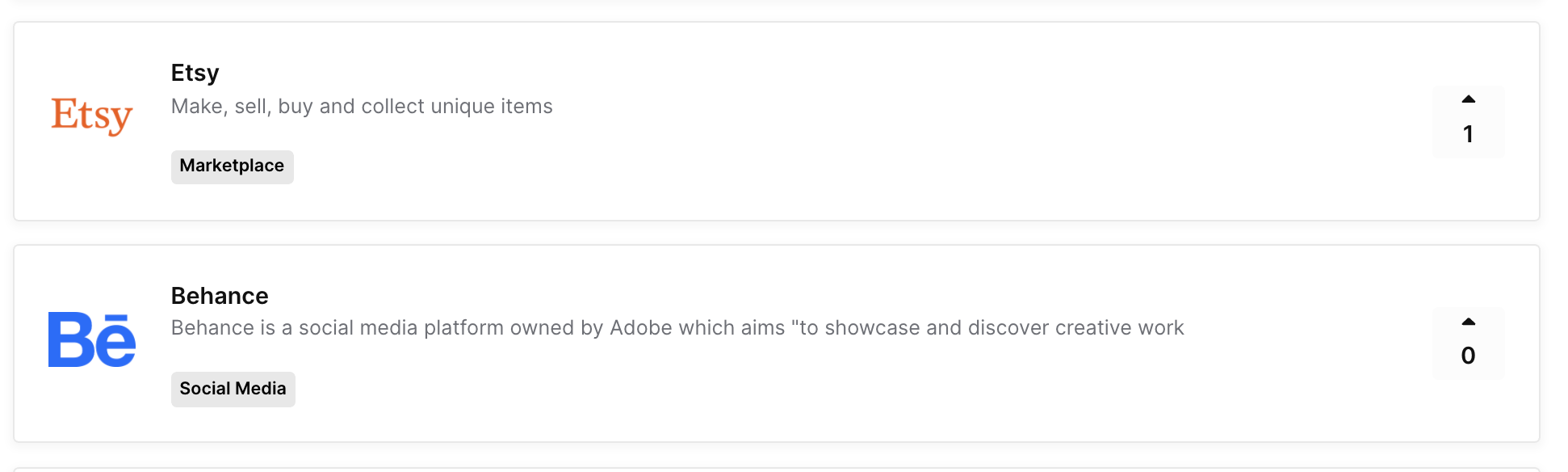
Task: Open the Behance listing title
Action: 220,296
